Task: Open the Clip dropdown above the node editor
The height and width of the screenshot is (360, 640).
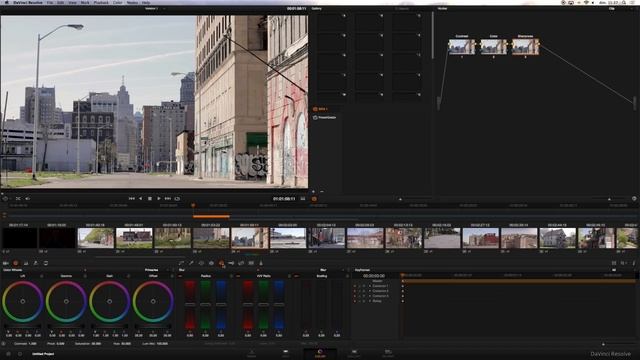Action: click(x=613, y=9)
